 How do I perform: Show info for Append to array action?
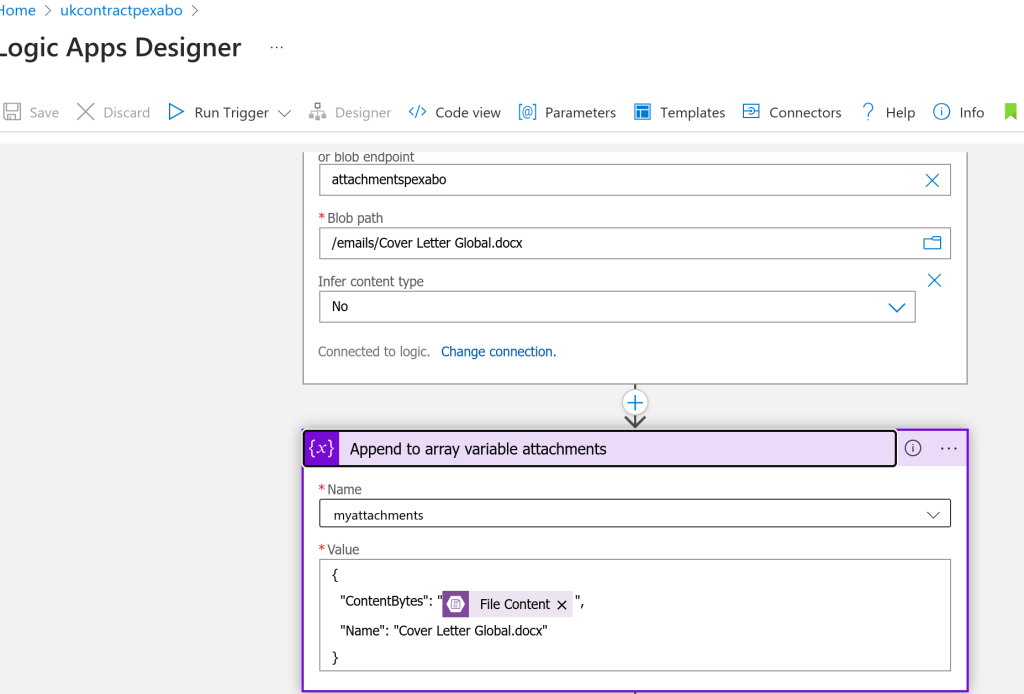point(913,448)
